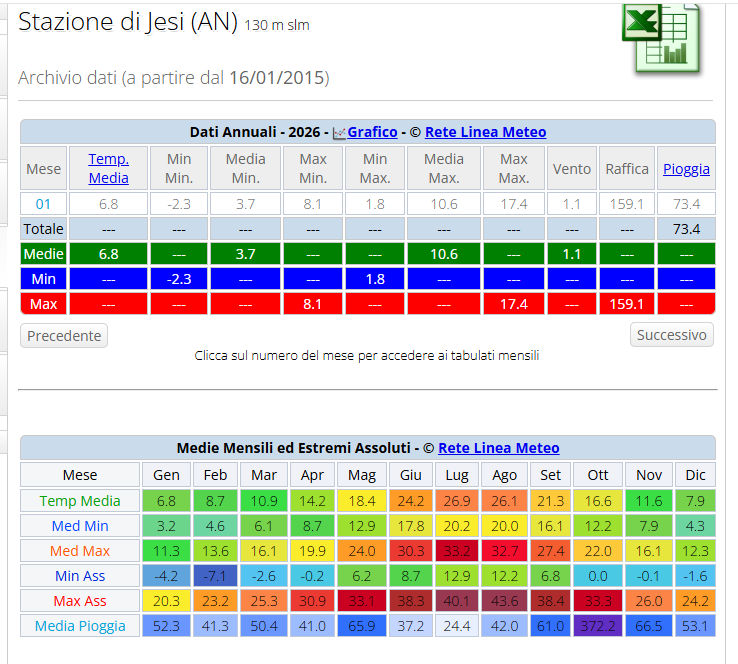Click the Stazione di Jesi heading
Viewport: 738px width, 664px height.
click(128, 22)
